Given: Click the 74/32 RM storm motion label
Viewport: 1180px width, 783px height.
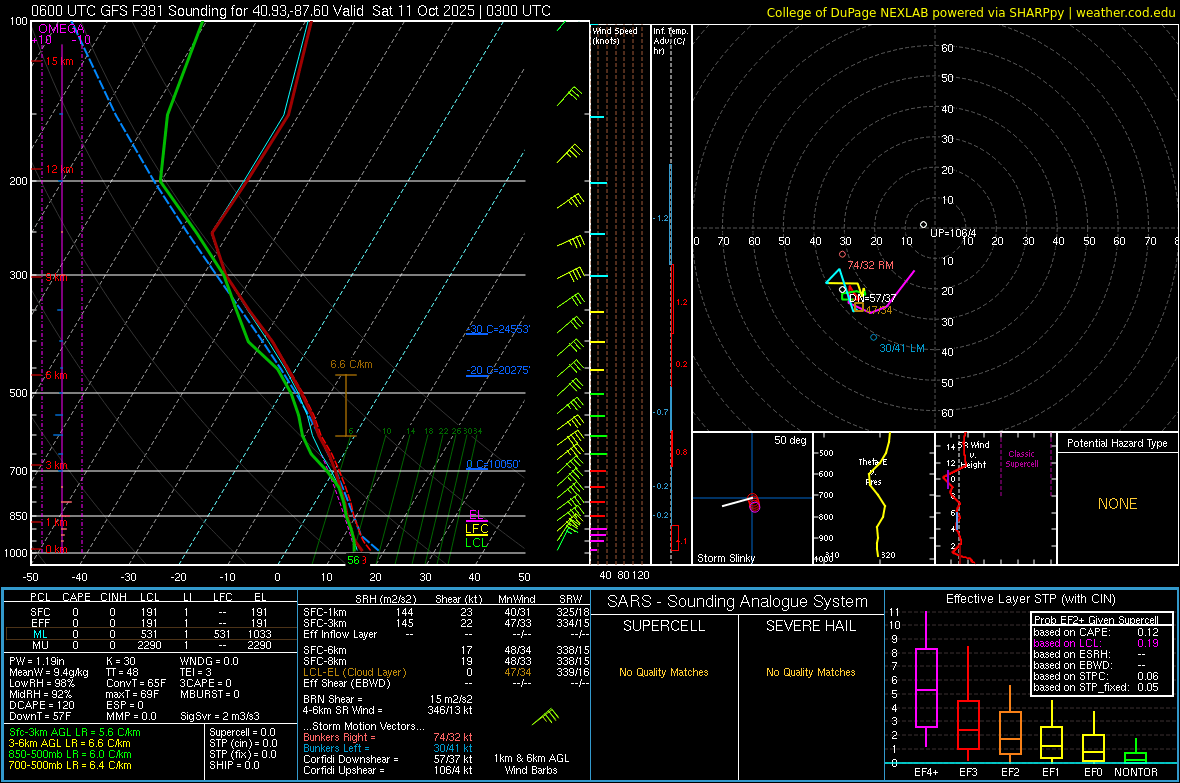Looking at the screenshot, I should 871,265.
